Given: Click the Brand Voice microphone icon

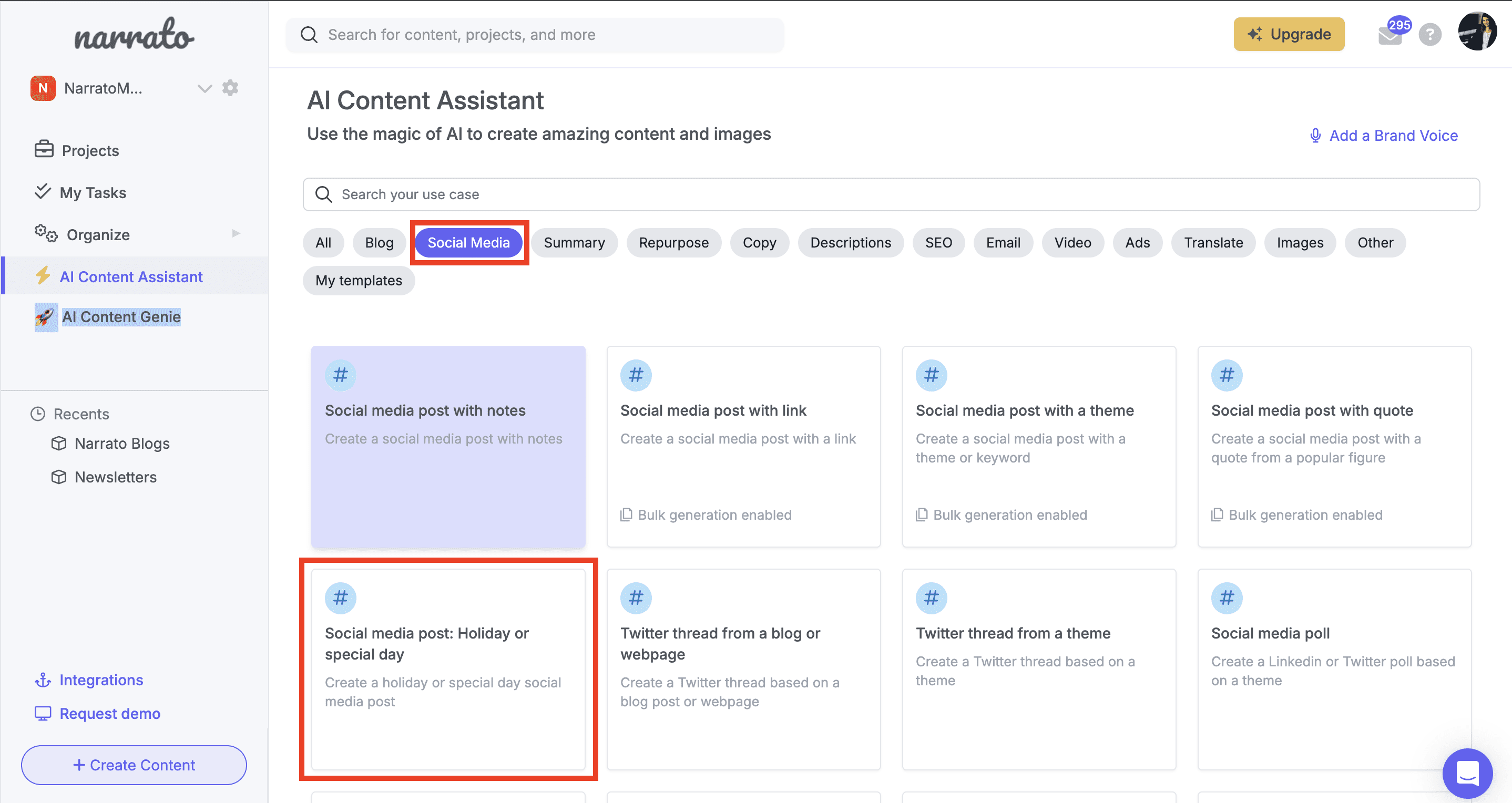Looking at the screenshot, I should pos(1316,136).
